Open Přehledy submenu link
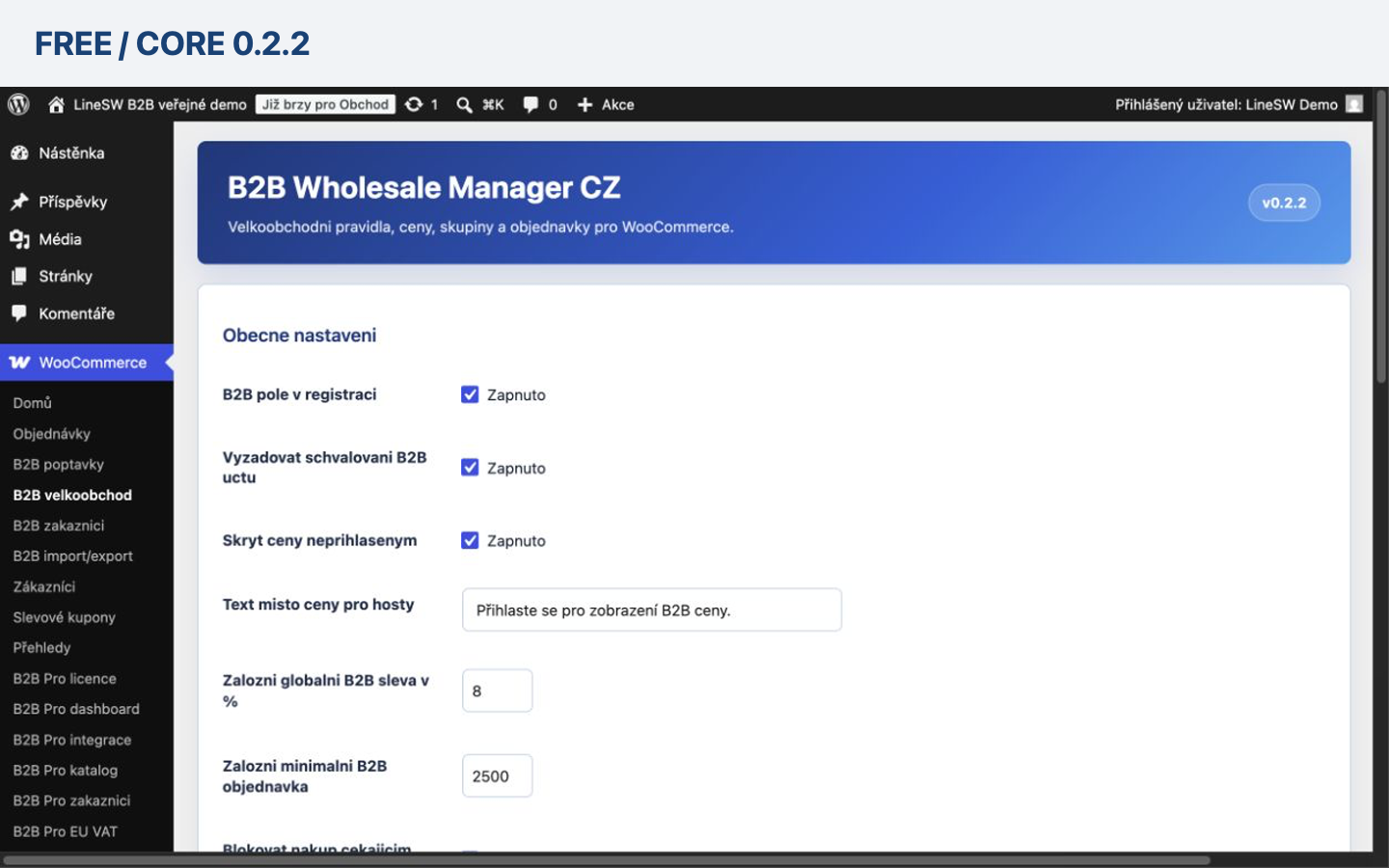Image resolution: width=1389 pixels, height=868 pixels. click(x=42, y=648)
